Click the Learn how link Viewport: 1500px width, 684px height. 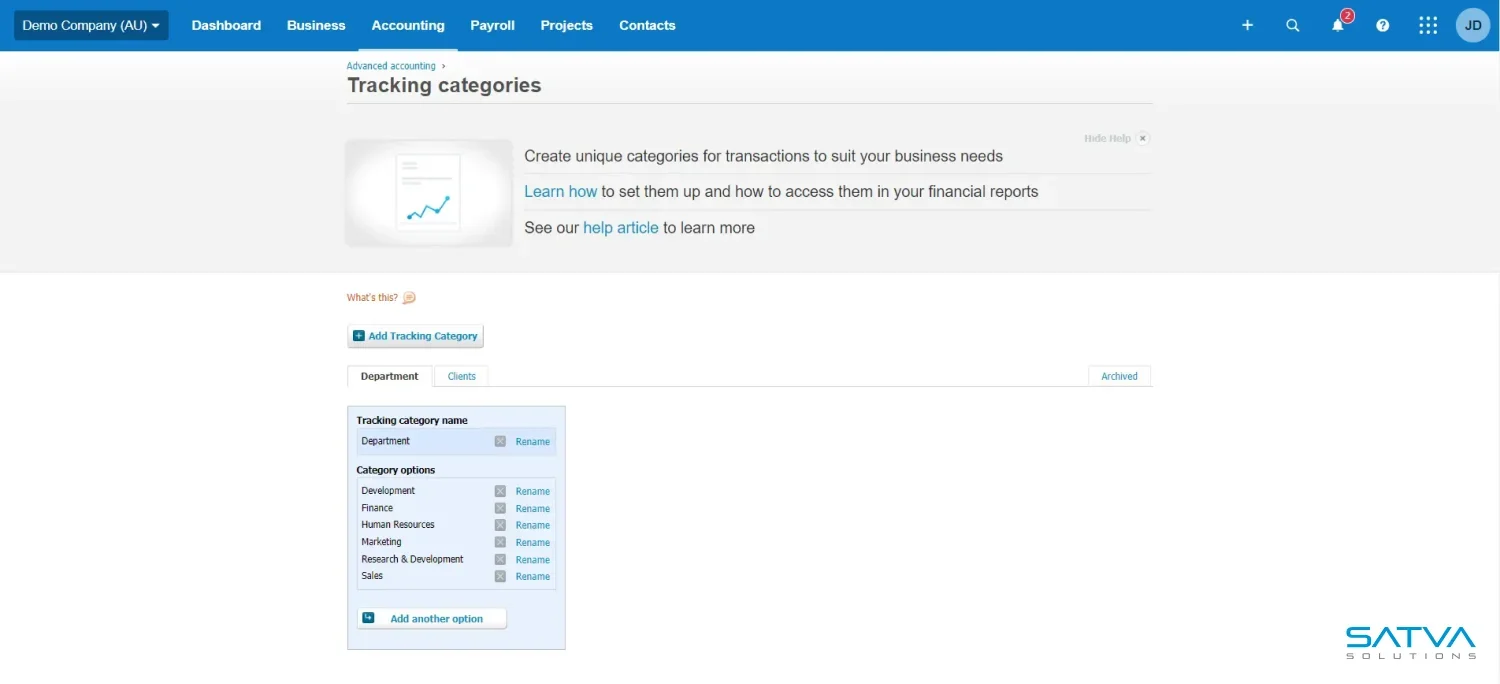pos(561,191)
